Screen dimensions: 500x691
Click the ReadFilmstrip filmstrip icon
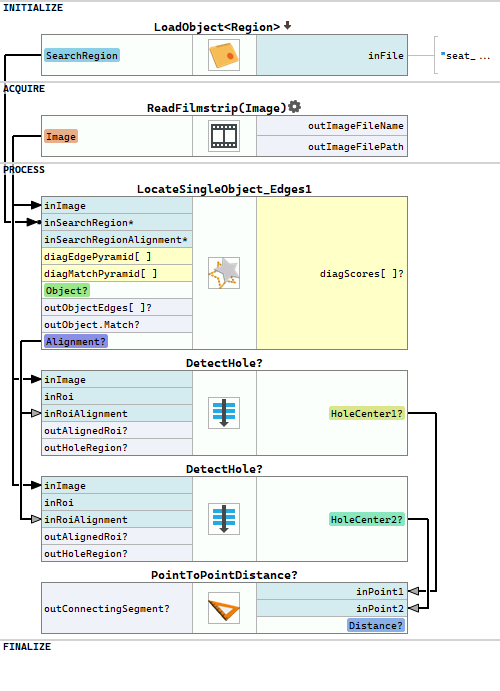[224, 136]
